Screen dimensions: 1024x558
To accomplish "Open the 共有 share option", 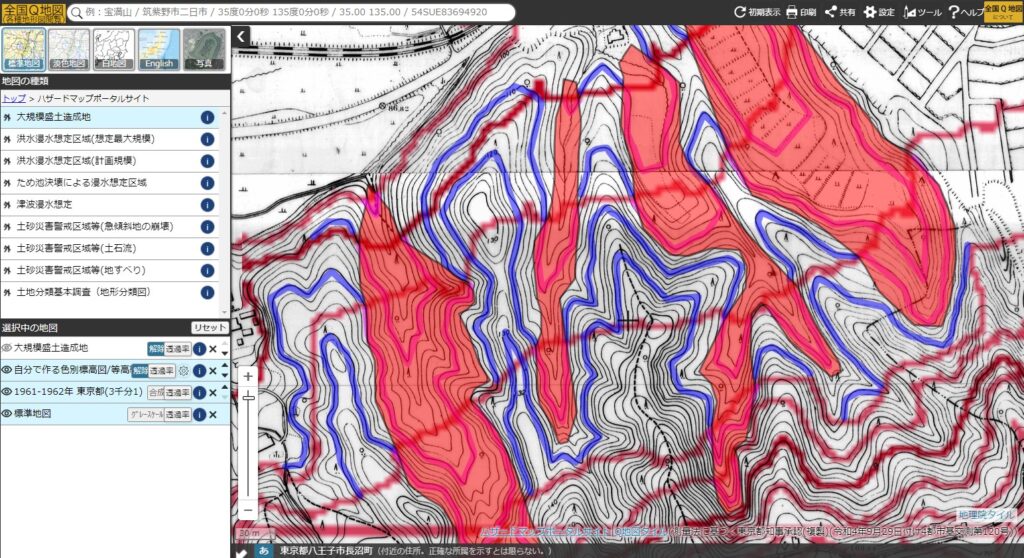I will 839,12.
